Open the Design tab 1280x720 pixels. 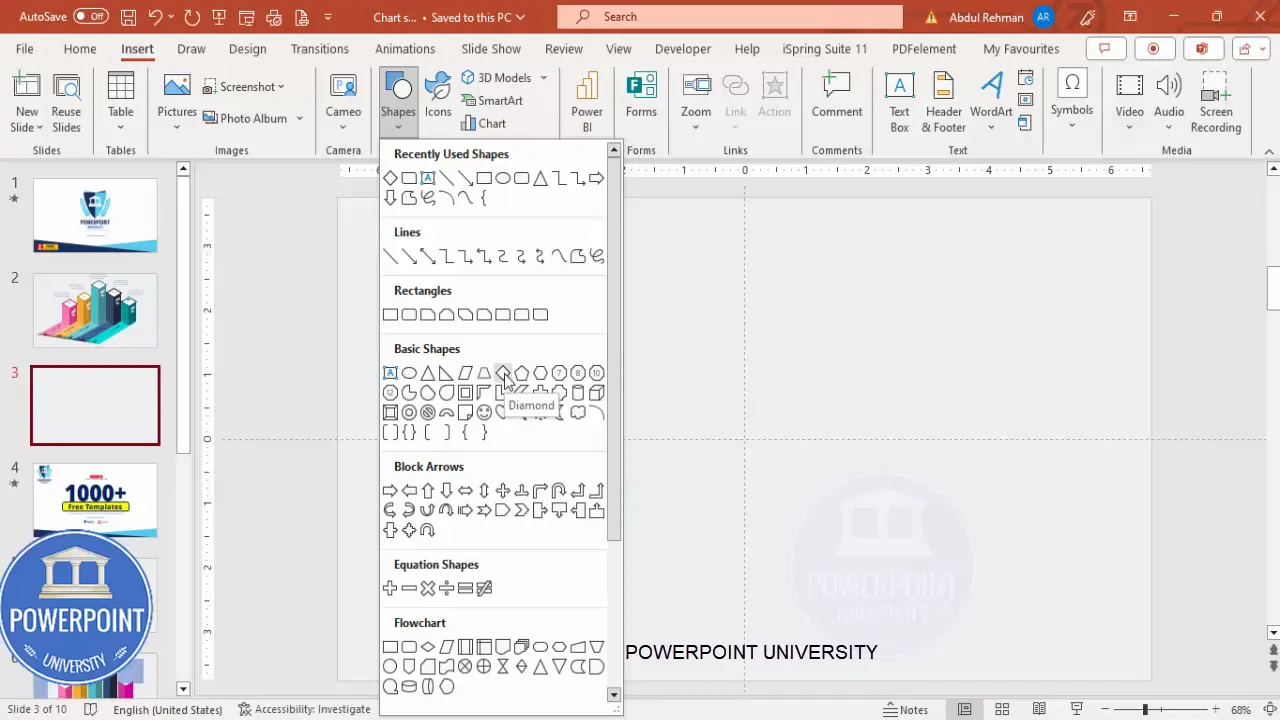click(247, 49)
